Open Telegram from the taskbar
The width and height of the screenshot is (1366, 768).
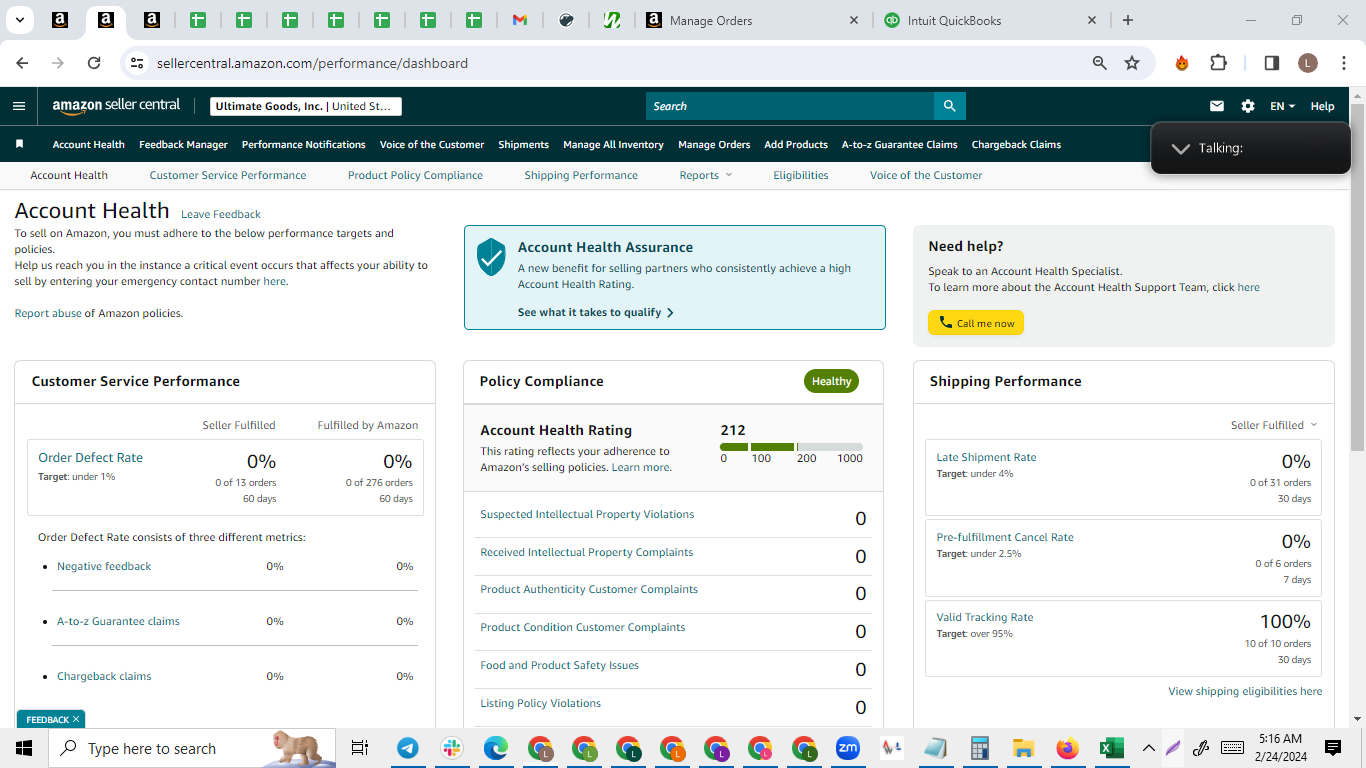[x=408, y=748]
